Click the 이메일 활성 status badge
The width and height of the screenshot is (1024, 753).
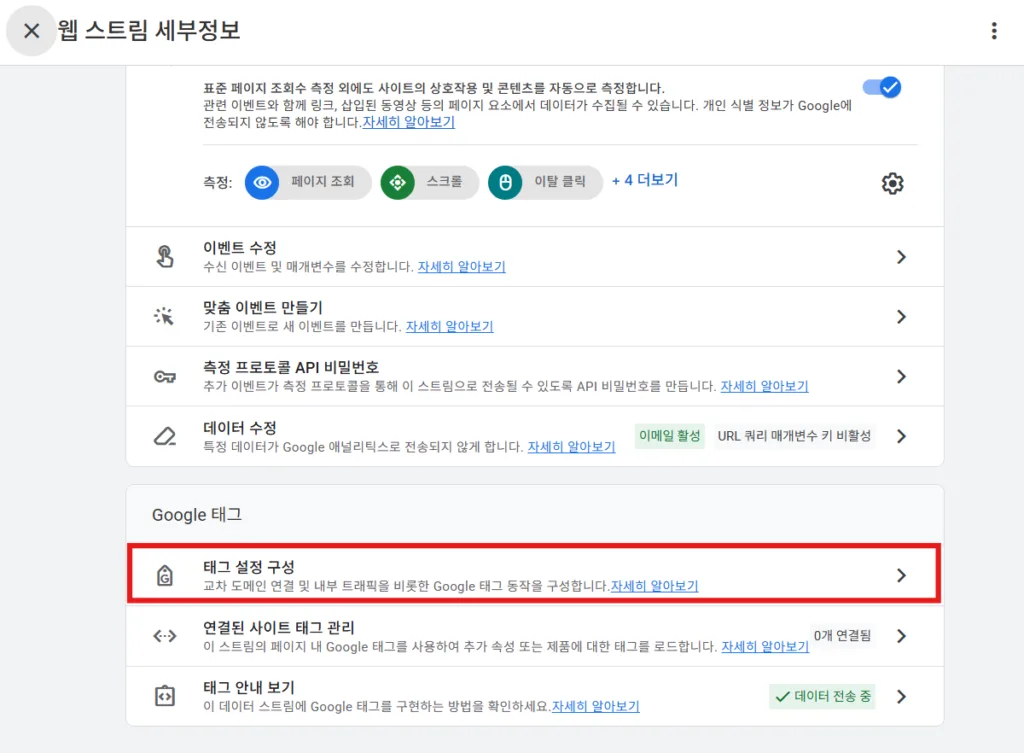coord(669,436)
